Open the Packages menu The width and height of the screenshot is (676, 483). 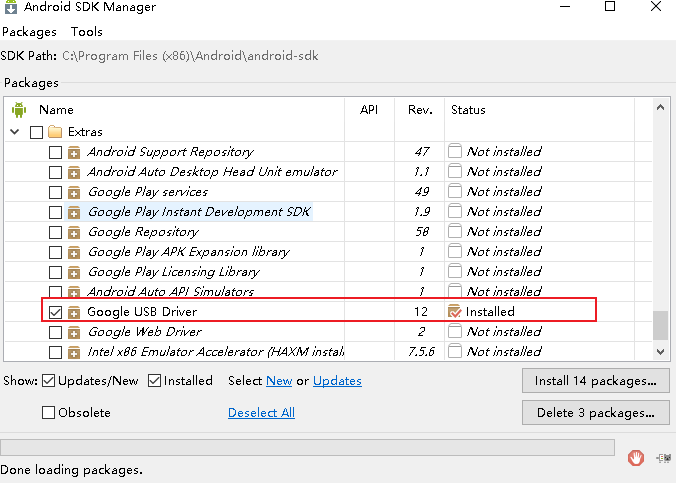point(29,32)
